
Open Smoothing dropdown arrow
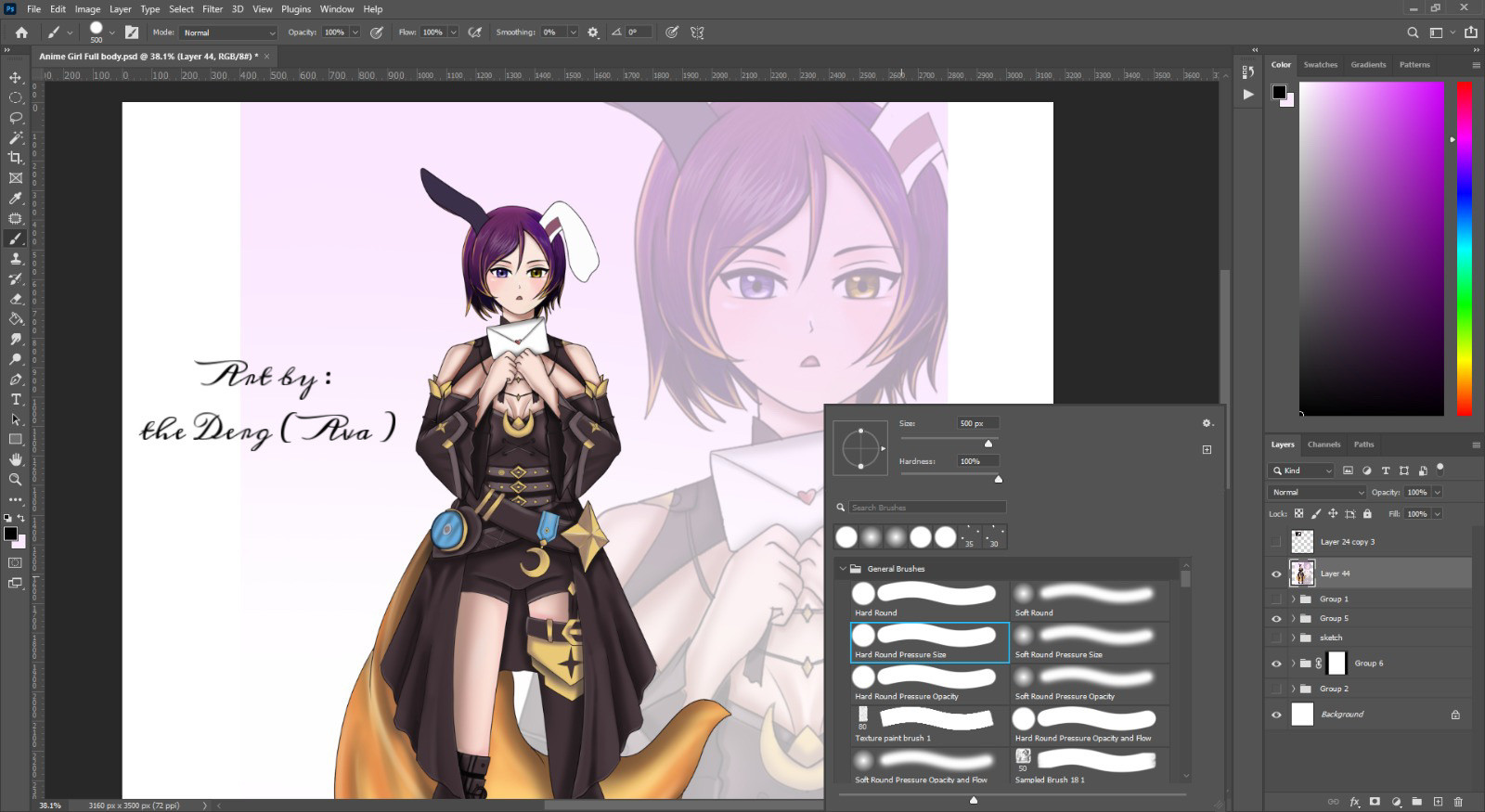pos(573,32)
